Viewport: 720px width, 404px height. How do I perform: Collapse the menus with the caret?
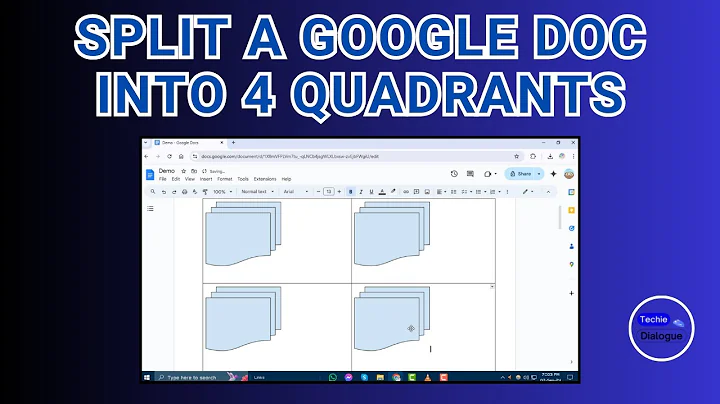pyautogui.click(x=548, y=191)
